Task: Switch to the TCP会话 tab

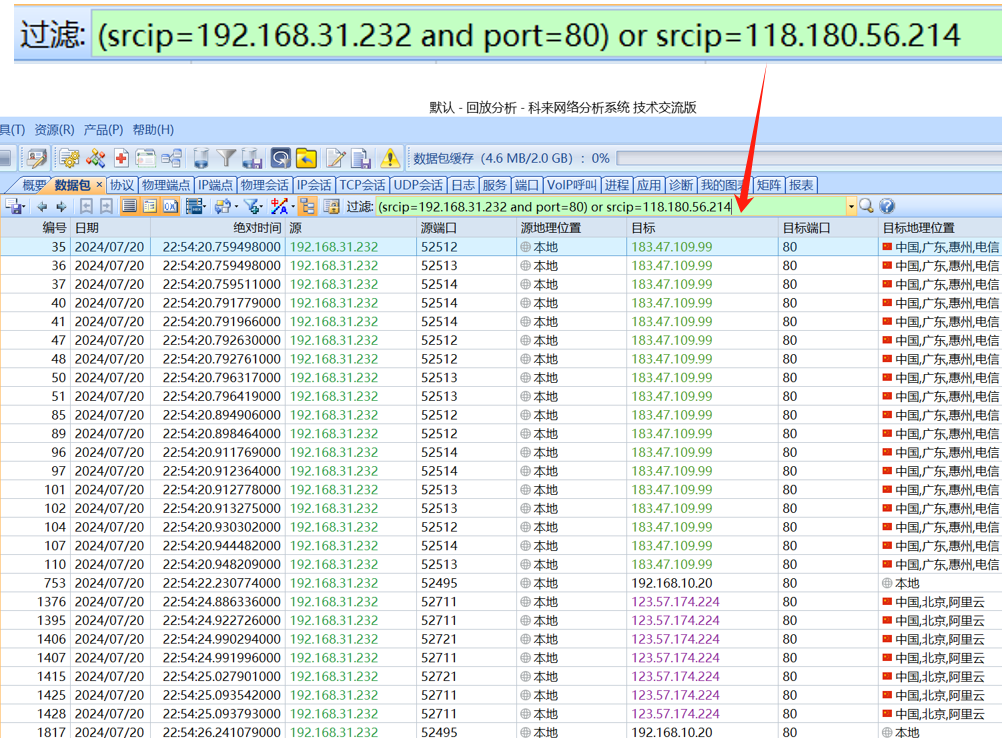Action: (362, 185)
